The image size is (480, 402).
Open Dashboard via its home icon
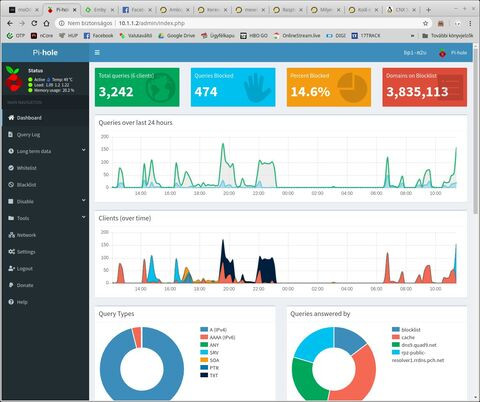[x=11, y=118]
